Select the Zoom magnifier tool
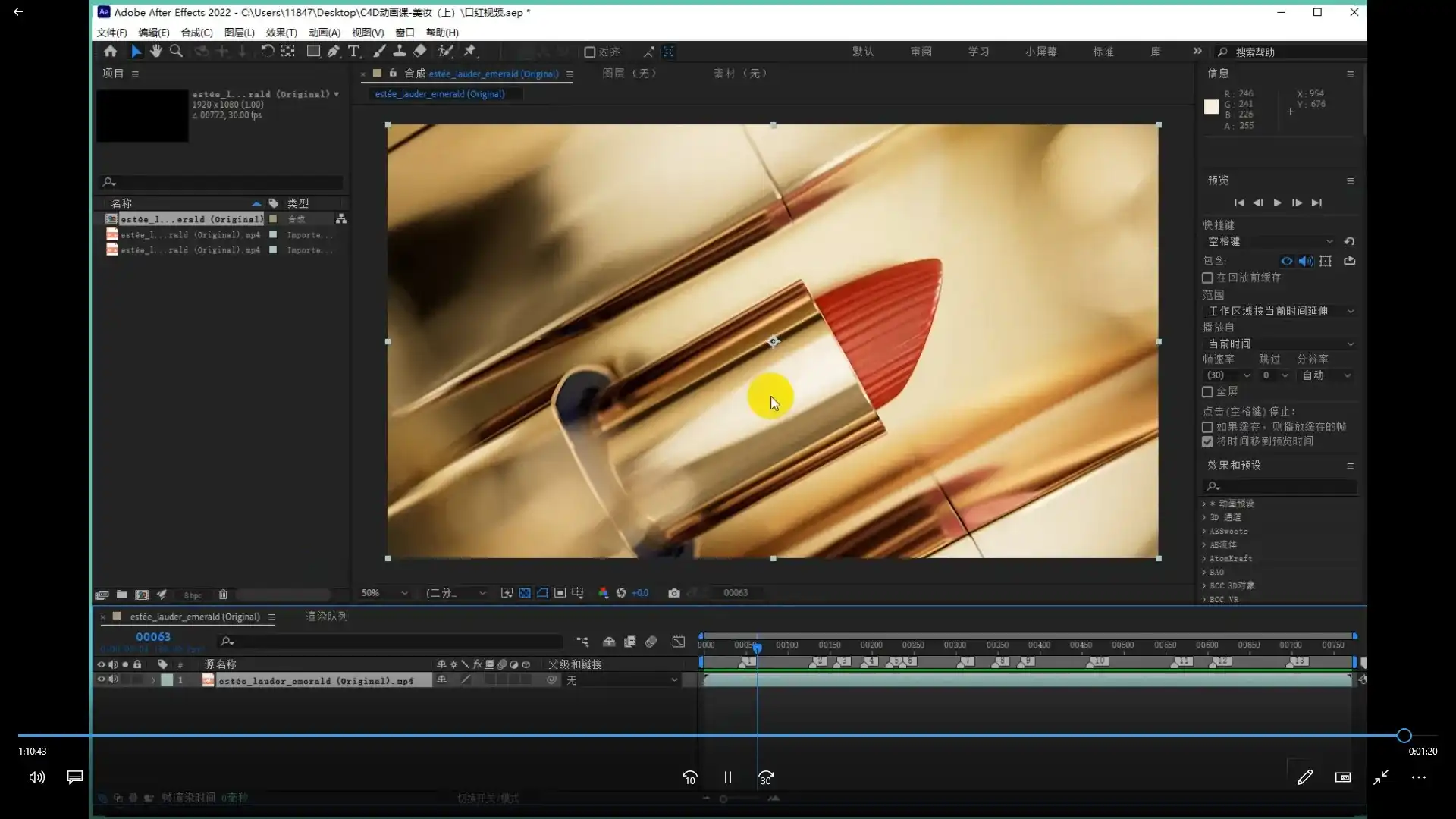This screenshot has width=1456, height=819. pos(176,51)
